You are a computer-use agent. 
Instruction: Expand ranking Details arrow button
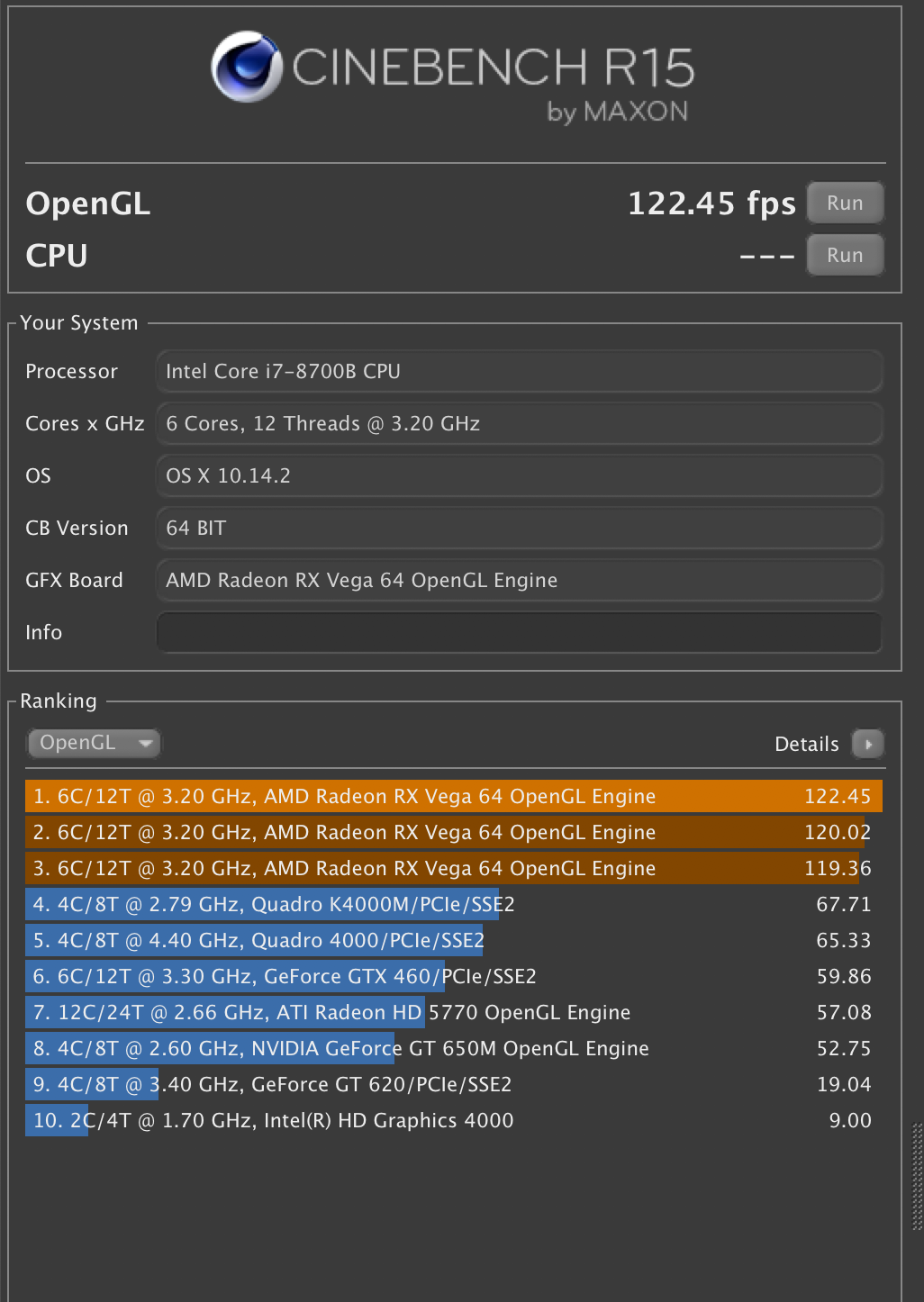pyautogui.click(x=867, y=744)
